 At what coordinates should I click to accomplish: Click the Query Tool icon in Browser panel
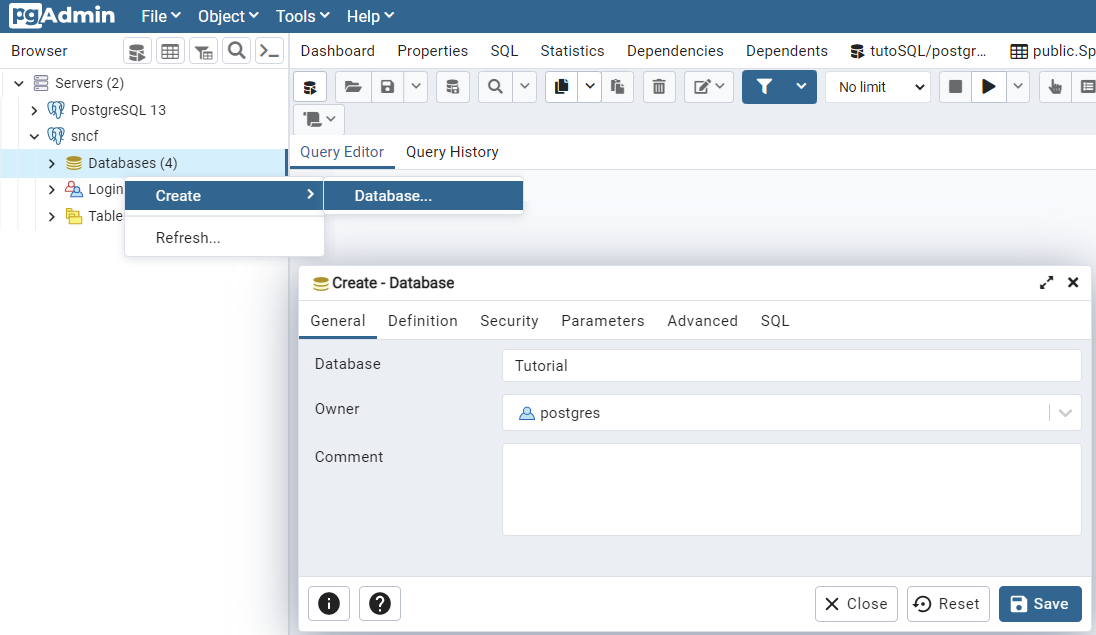137,51
